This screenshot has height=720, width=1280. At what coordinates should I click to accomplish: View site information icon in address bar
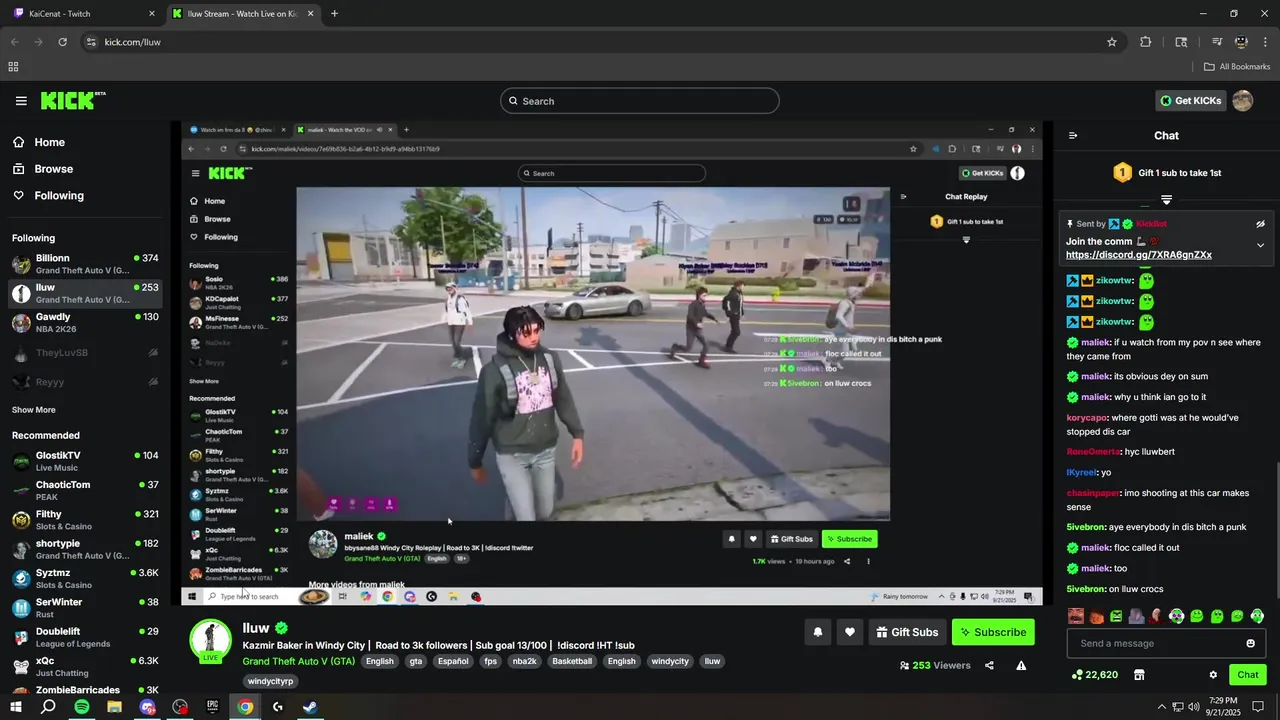point(91,42)
